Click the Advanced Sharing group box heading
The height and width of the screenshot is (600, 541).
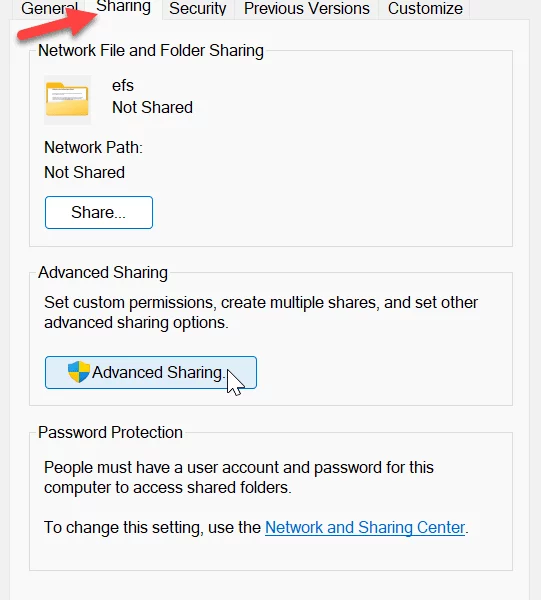pos(103,272)
